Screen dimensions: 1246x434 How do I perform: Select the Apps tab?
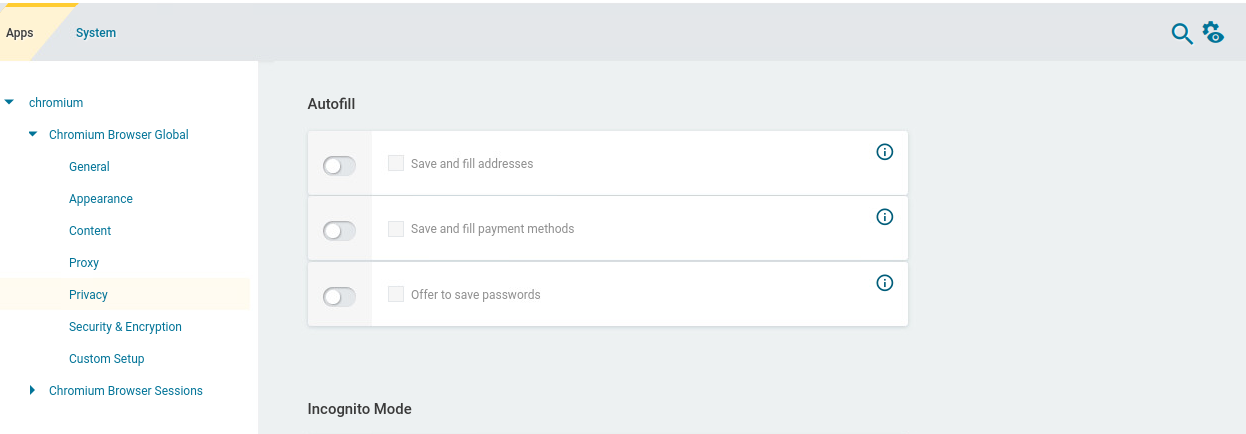pyautogui.click(x=20, y=33)
